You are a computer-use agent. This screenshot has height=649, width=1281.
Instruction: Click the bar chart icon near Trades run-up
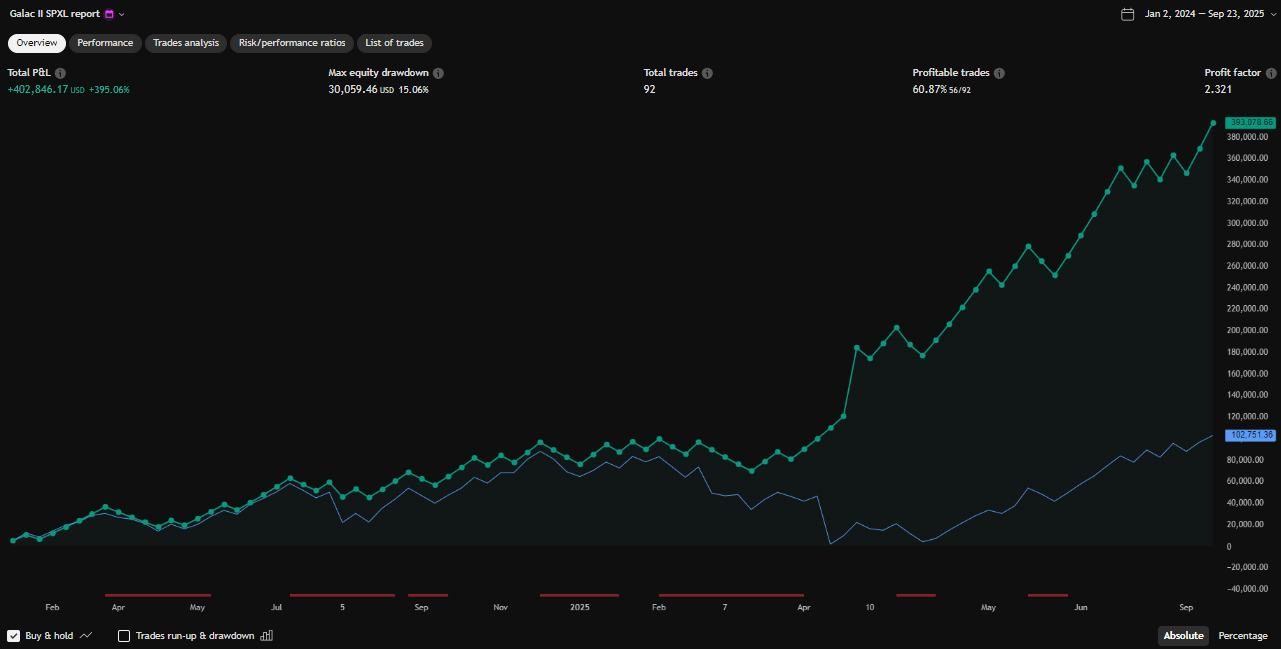tap(266, 635)
